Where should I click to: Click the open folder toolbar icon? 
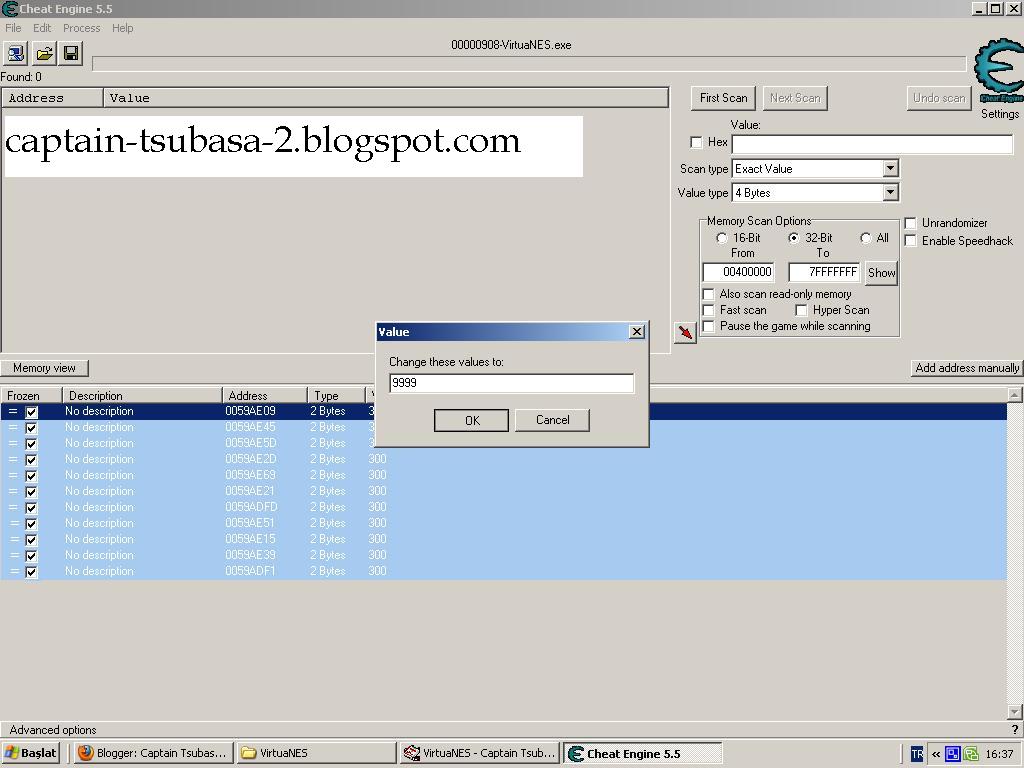click(x=44, y=53)
